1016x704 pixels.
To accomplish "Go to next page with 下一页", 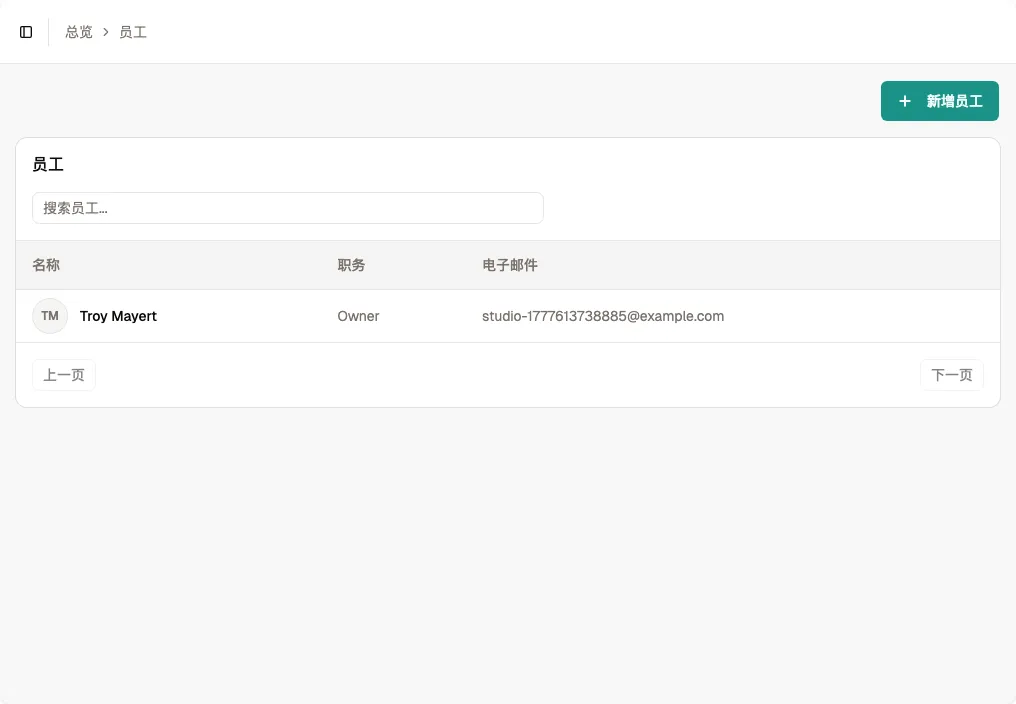I will pyautogui.click(x=952, y=375).
